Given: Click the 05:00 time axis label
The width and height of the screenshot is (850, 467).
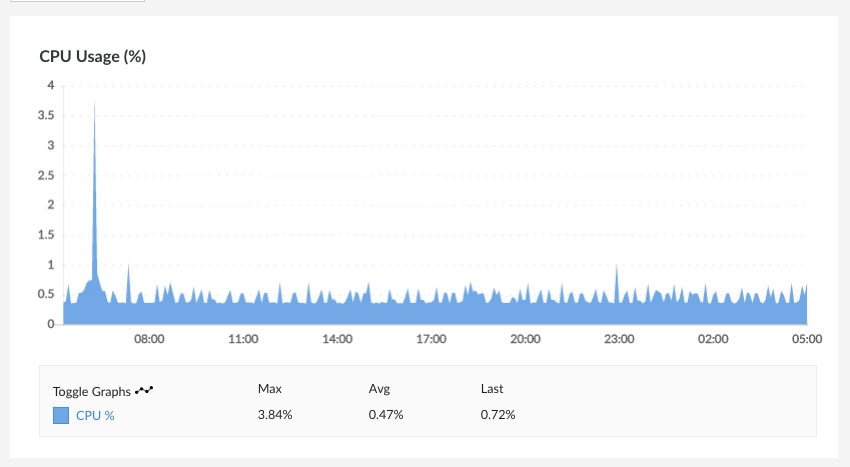Looking at the screenshot, I should tap(807, 339).
